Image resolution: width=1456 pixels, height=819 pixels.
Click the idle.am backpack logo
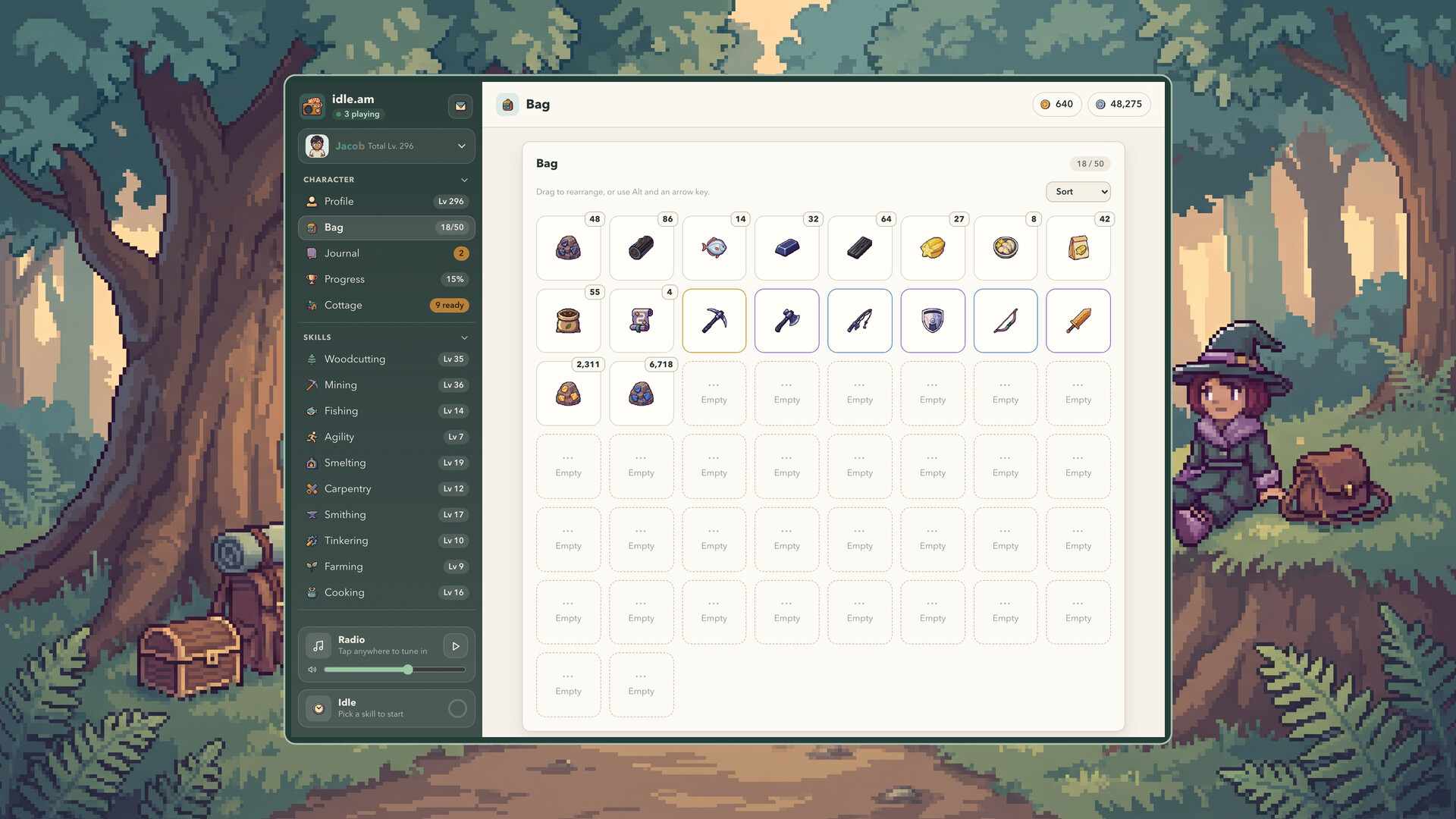pos(312,106)
